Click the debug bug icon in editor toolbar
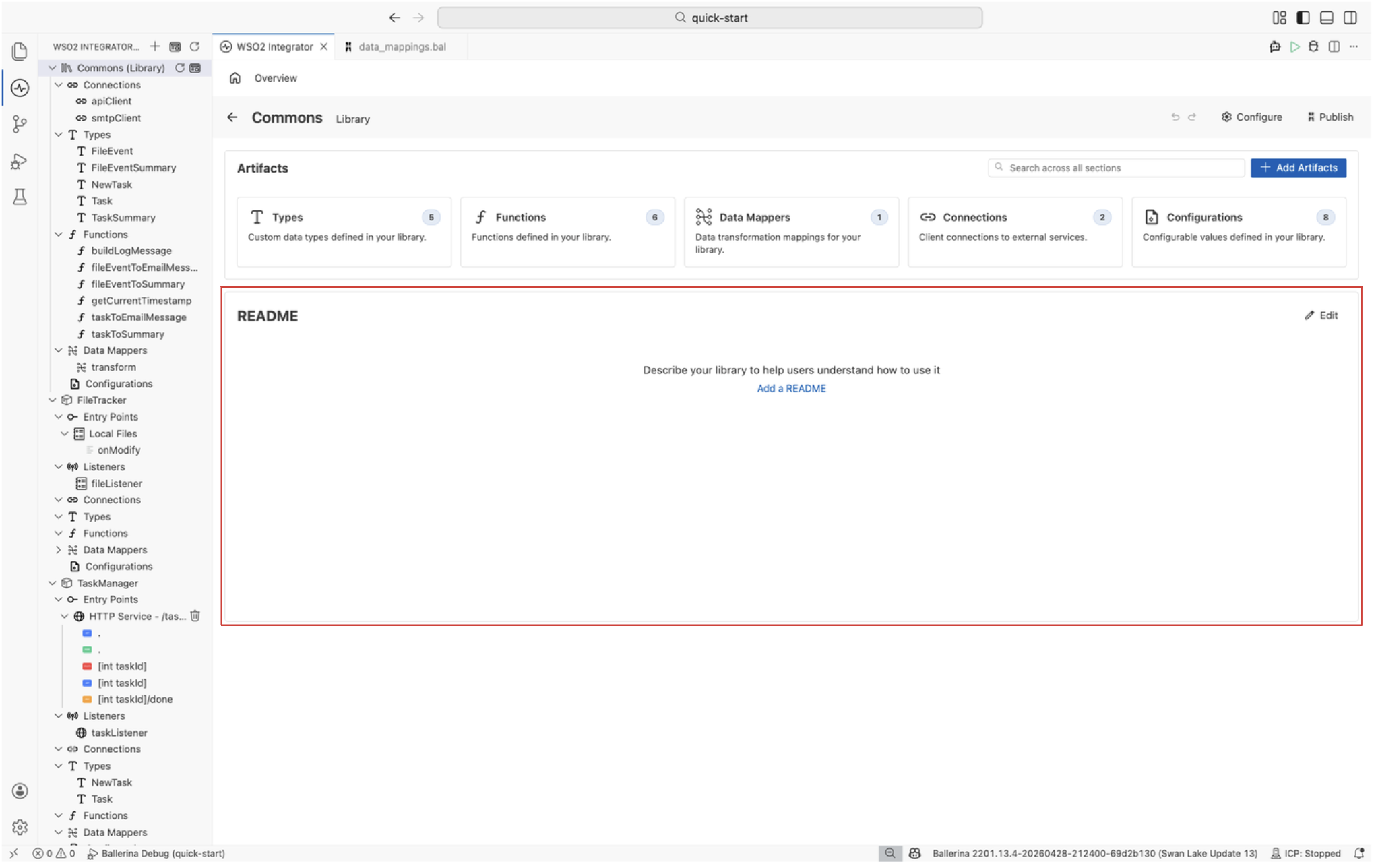Screen dimensions: 1376x868 click(1313, 46)
